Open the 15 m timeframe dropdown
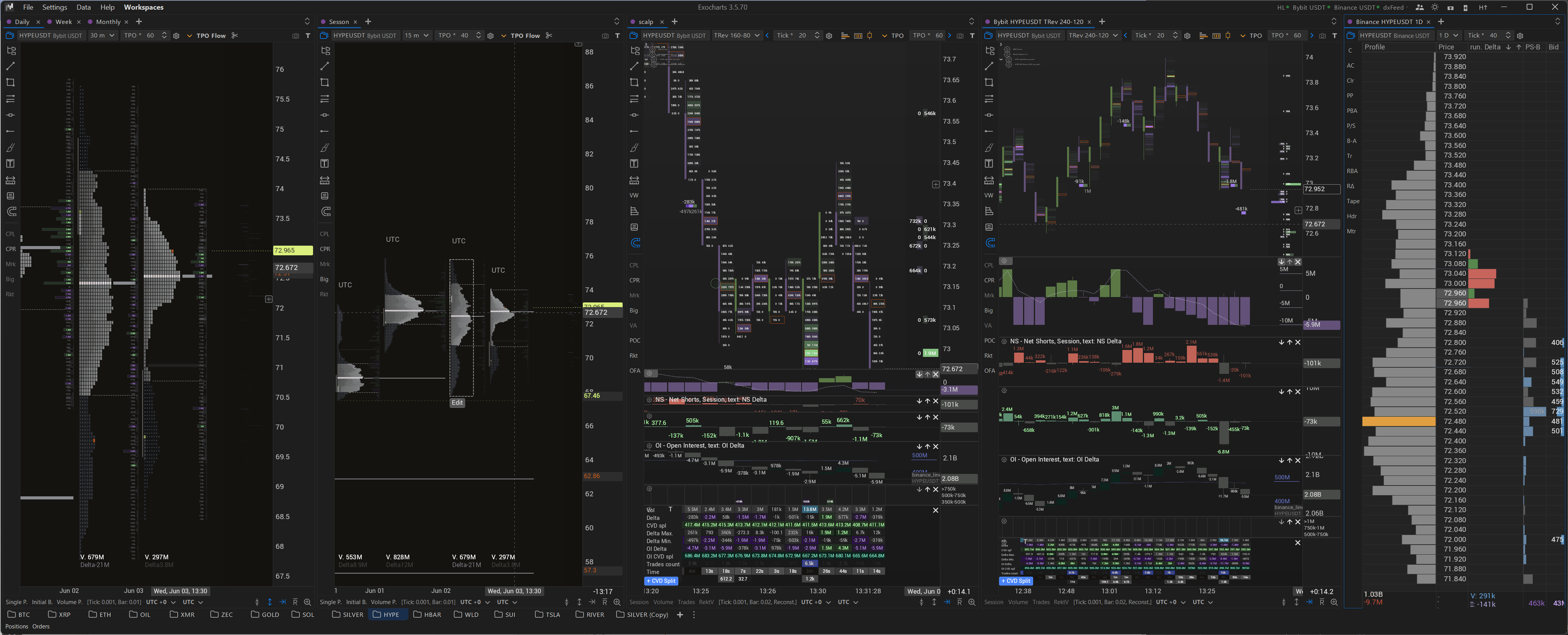This screenshot has height=635, width=1568. point(417,35)
